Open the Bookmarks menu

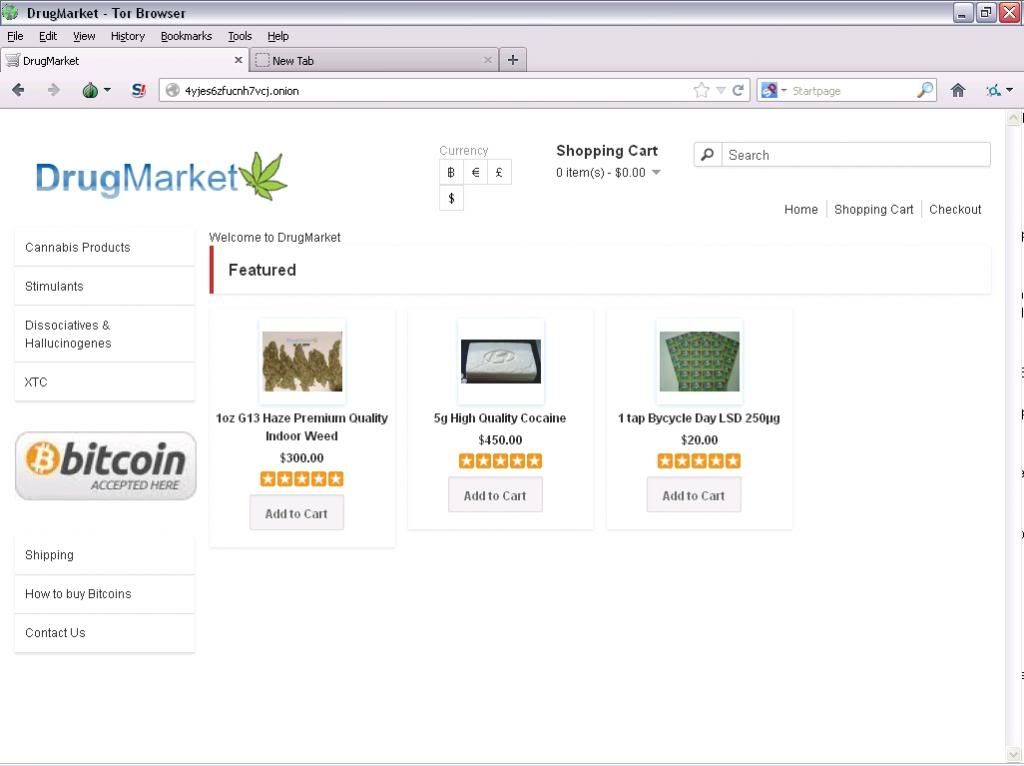click(186, 36)
